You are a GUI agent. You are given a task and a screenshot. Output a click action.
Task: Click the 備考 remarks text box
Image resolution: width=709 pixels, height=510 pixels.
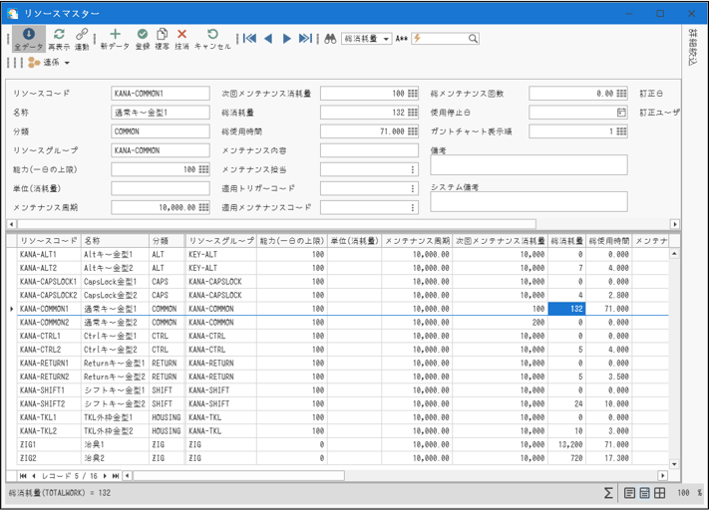[x=528, y=165]
